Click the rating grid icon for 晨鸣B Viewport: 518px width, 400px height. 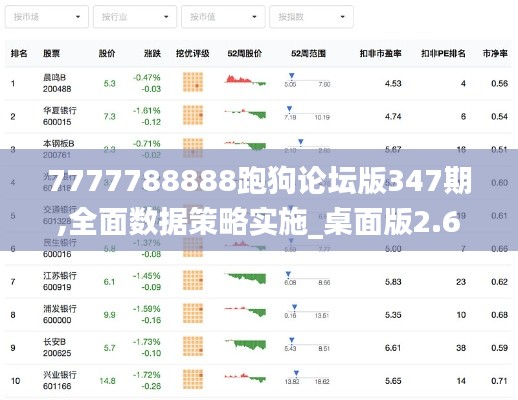point(193,82)
